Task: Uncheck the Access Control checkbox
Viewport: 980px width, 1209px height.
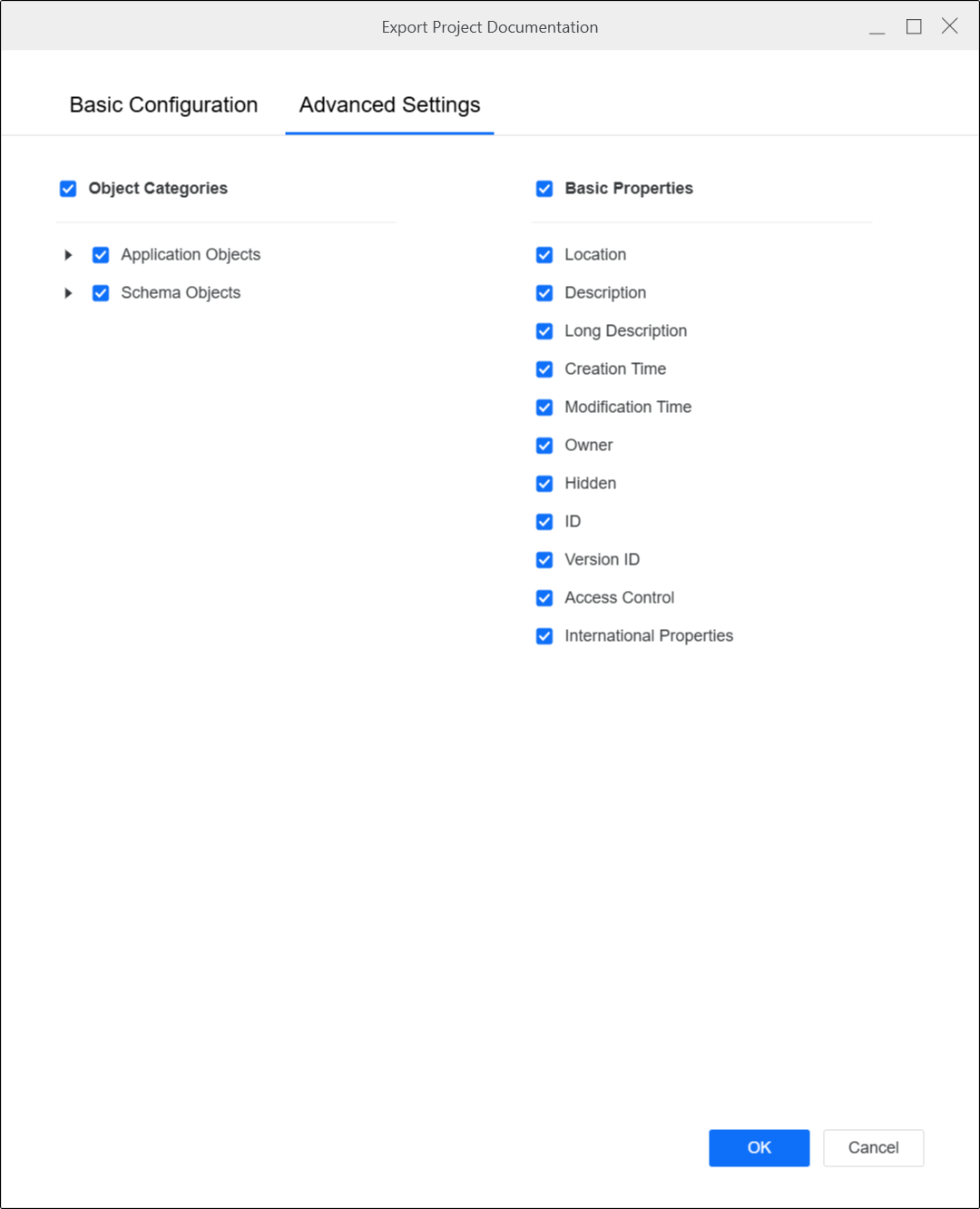Action: coord(544,598)
